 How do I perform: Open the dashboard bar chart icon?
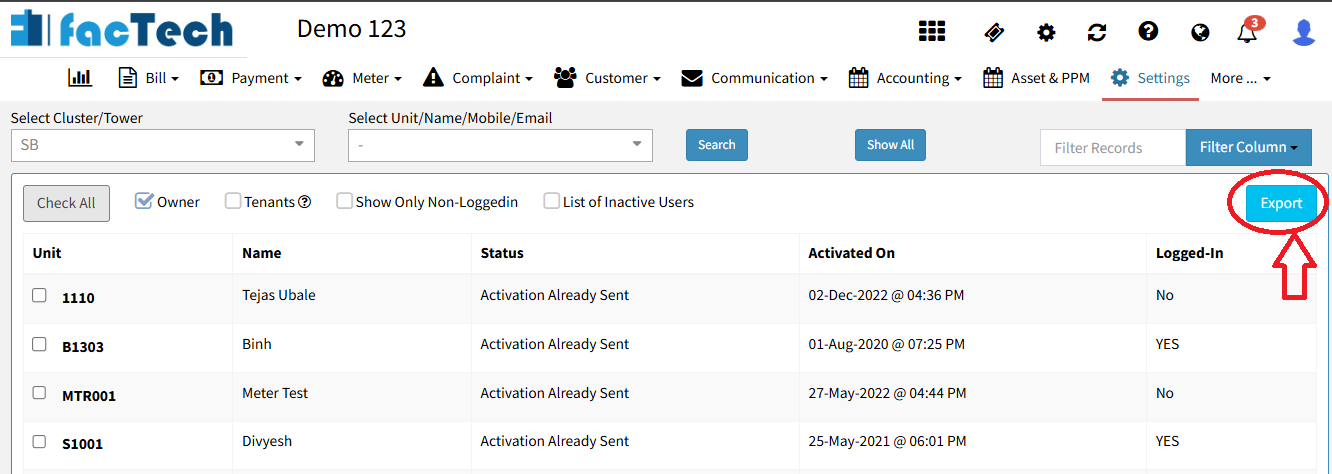coord(80,78)
